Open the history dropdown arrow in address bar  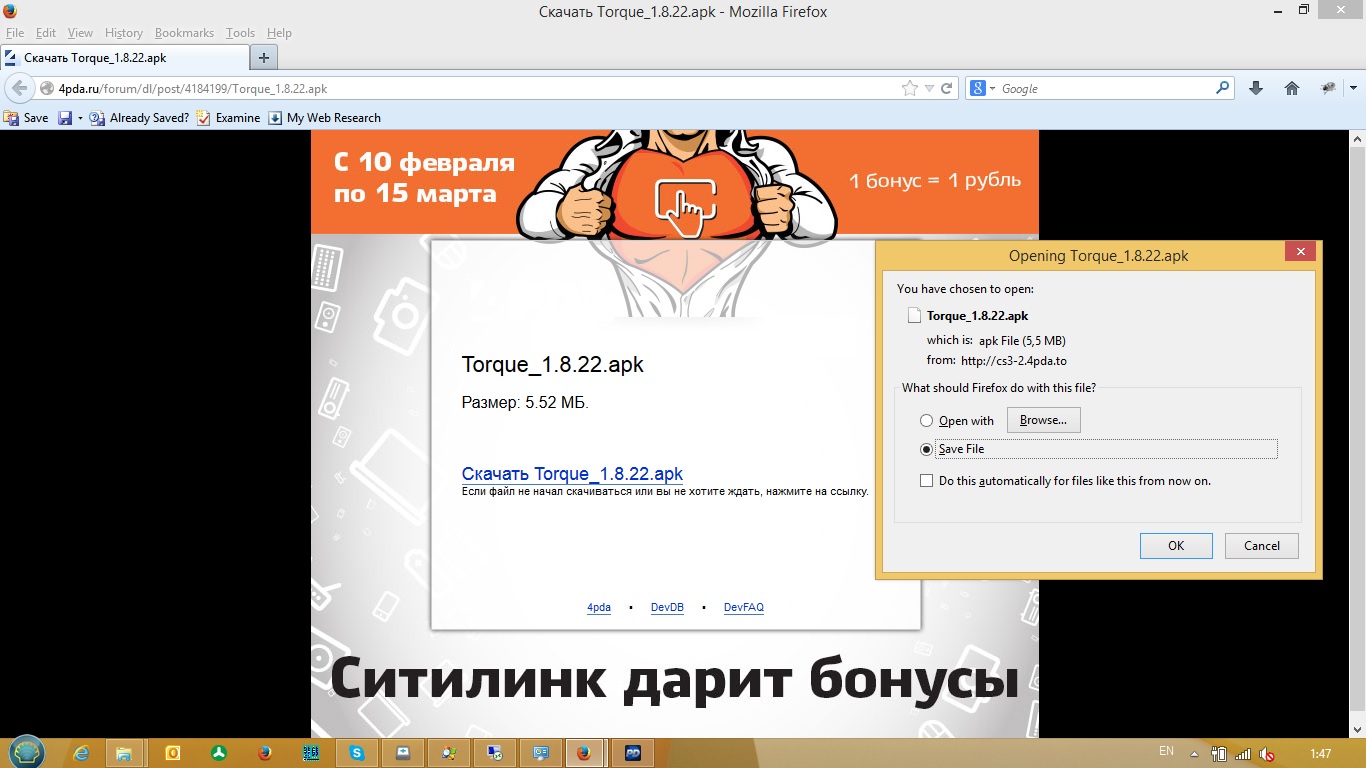[929, 88]
